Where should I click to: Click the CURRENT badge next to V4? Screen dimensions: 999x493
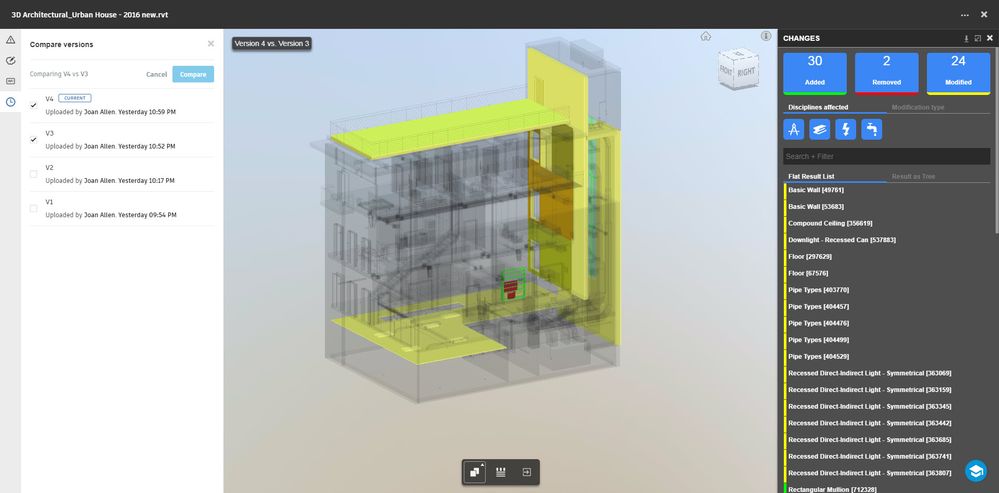[75, 98]
